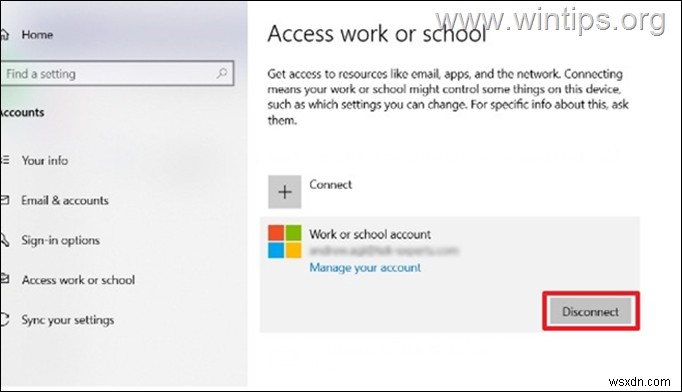Viewport: 682px width, 392px height.
Task: Click the Email & accounts envelope icon
Action: (4, 200)
